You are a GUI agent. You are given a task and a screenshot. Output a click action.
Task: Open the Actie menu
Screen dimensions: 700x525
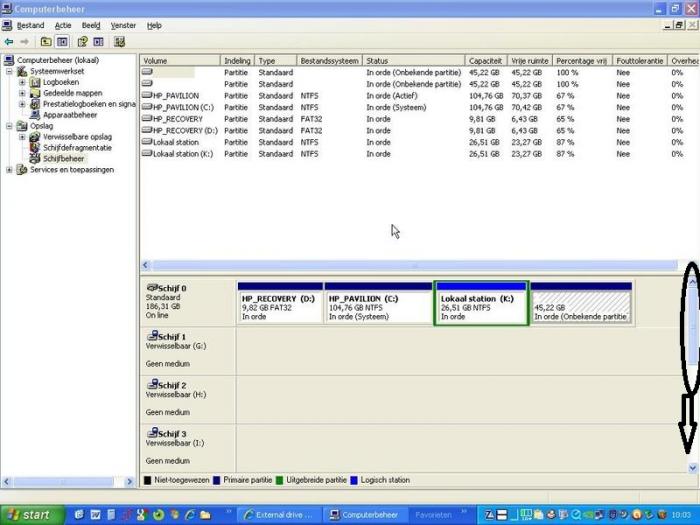[x=63, y=25]
